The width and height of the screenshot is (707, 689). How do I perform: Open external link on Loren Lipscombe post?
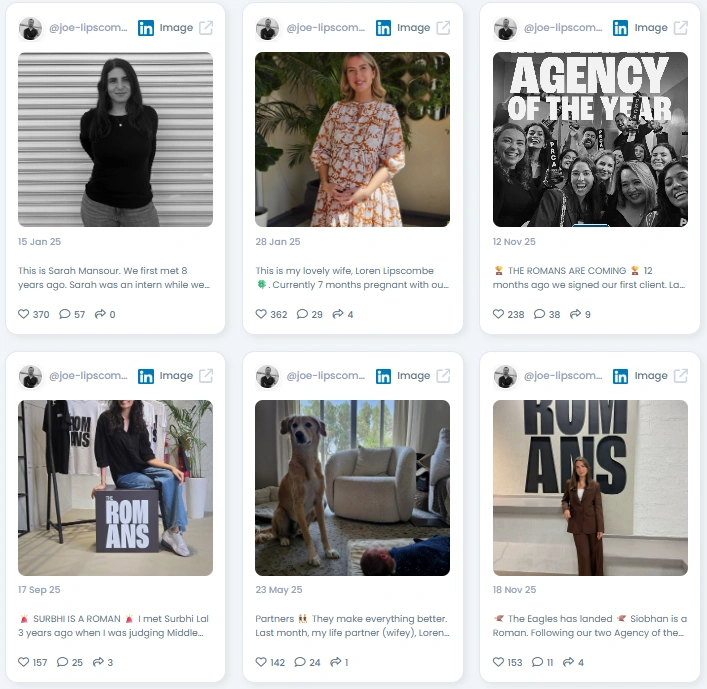click(x=443, y=28)
